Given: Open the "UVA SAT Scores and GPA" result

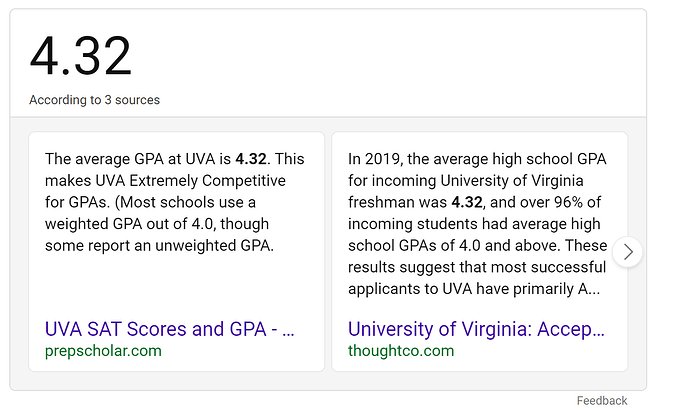Looking at the screenshot, I should click(x=170, y=329).
